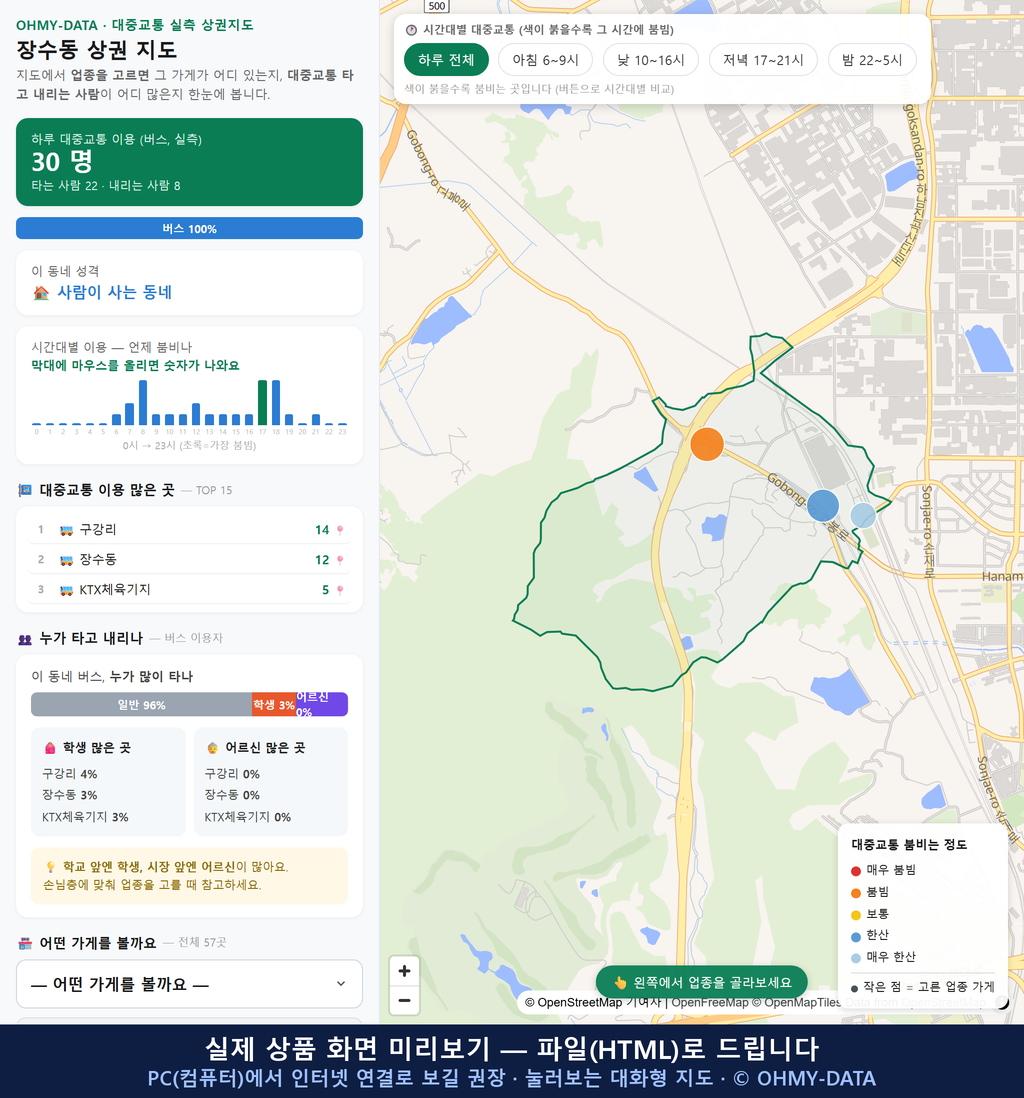Click the purple 어르신 0% bar segment
This screenshot has height=1098, width=1024.
pyautogui.click(x=322, y=704)
